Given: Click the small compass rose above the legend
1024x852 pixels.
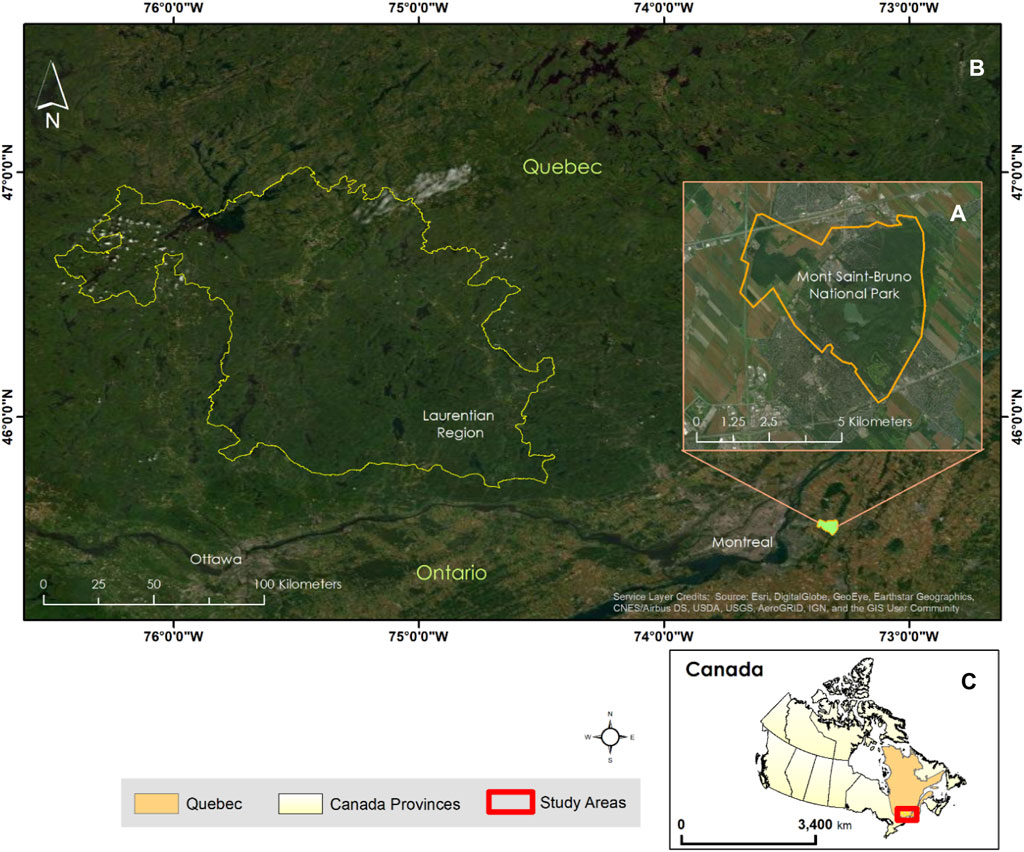Looking at the screenshot, I should tap(610, 737).
